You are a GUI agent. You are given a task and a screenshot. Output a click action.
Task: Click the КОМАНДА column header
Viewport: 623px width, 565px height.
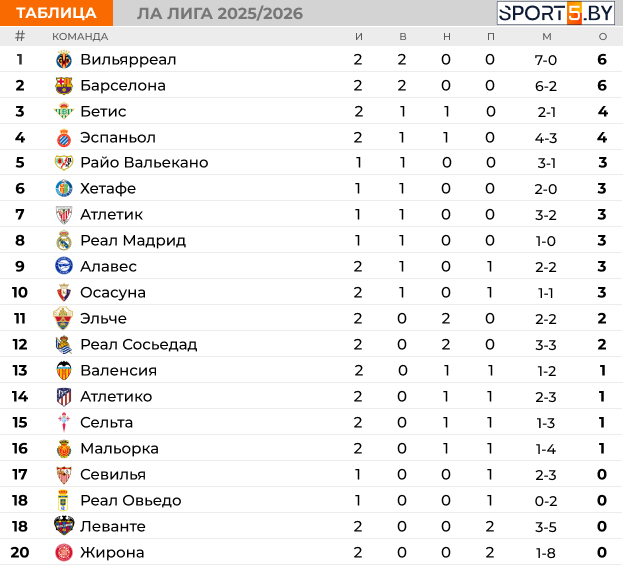tap(80, 37)
